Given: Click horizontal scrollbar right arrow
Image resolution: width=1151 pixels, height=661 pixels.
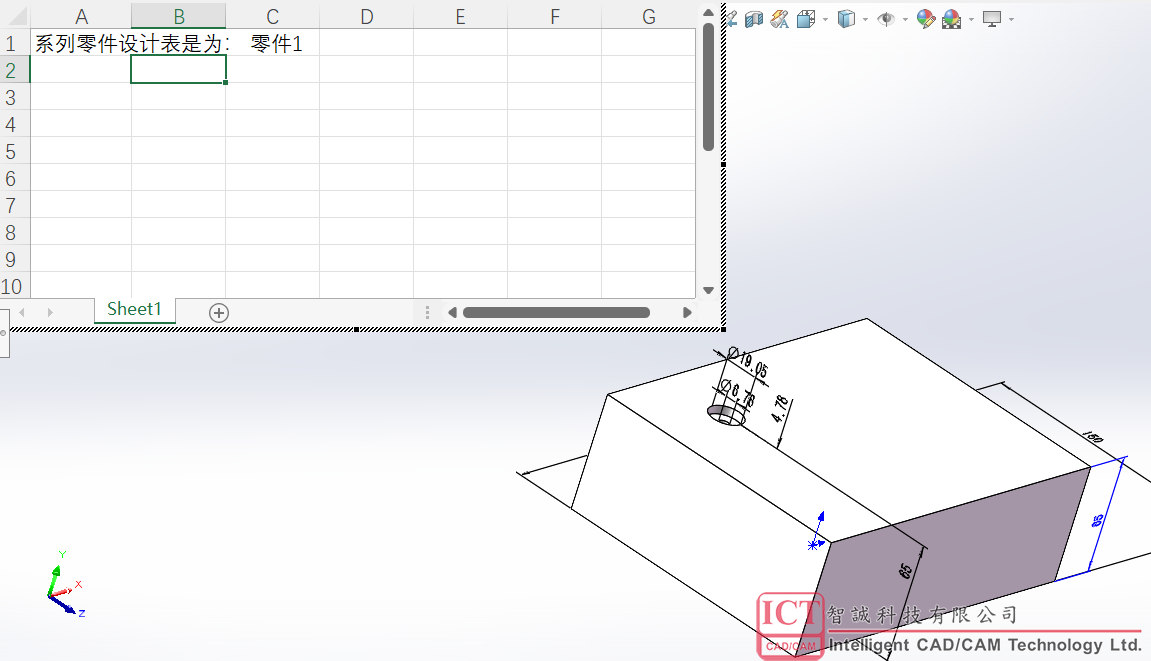Looking at the screenshot, I should 687,313.
